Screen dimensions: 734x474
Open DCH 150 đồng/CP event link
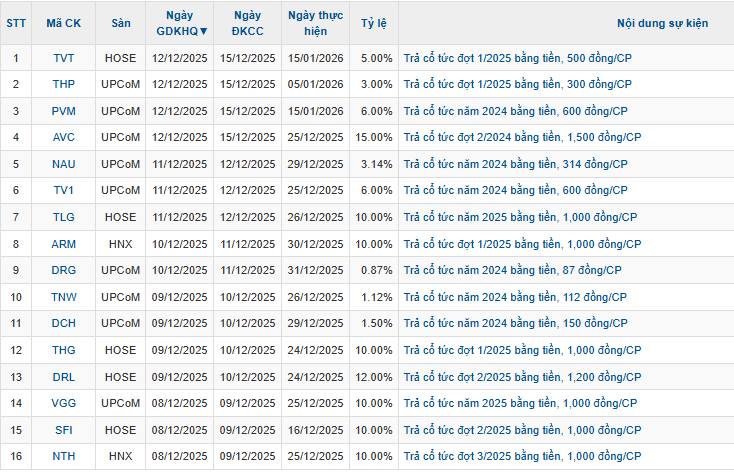515,323
